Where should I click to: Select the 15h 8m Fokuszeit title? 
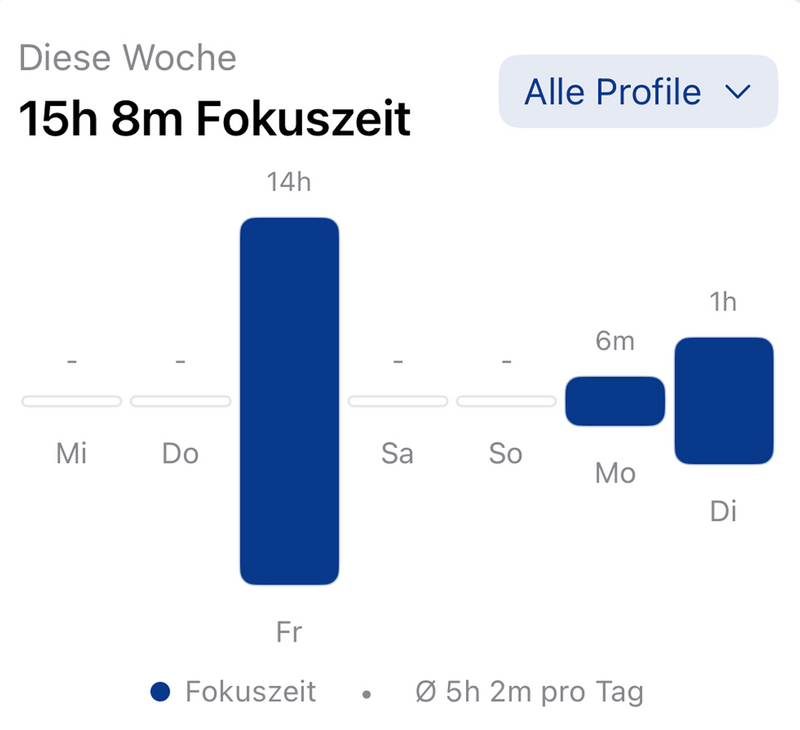tap(214, 117)
